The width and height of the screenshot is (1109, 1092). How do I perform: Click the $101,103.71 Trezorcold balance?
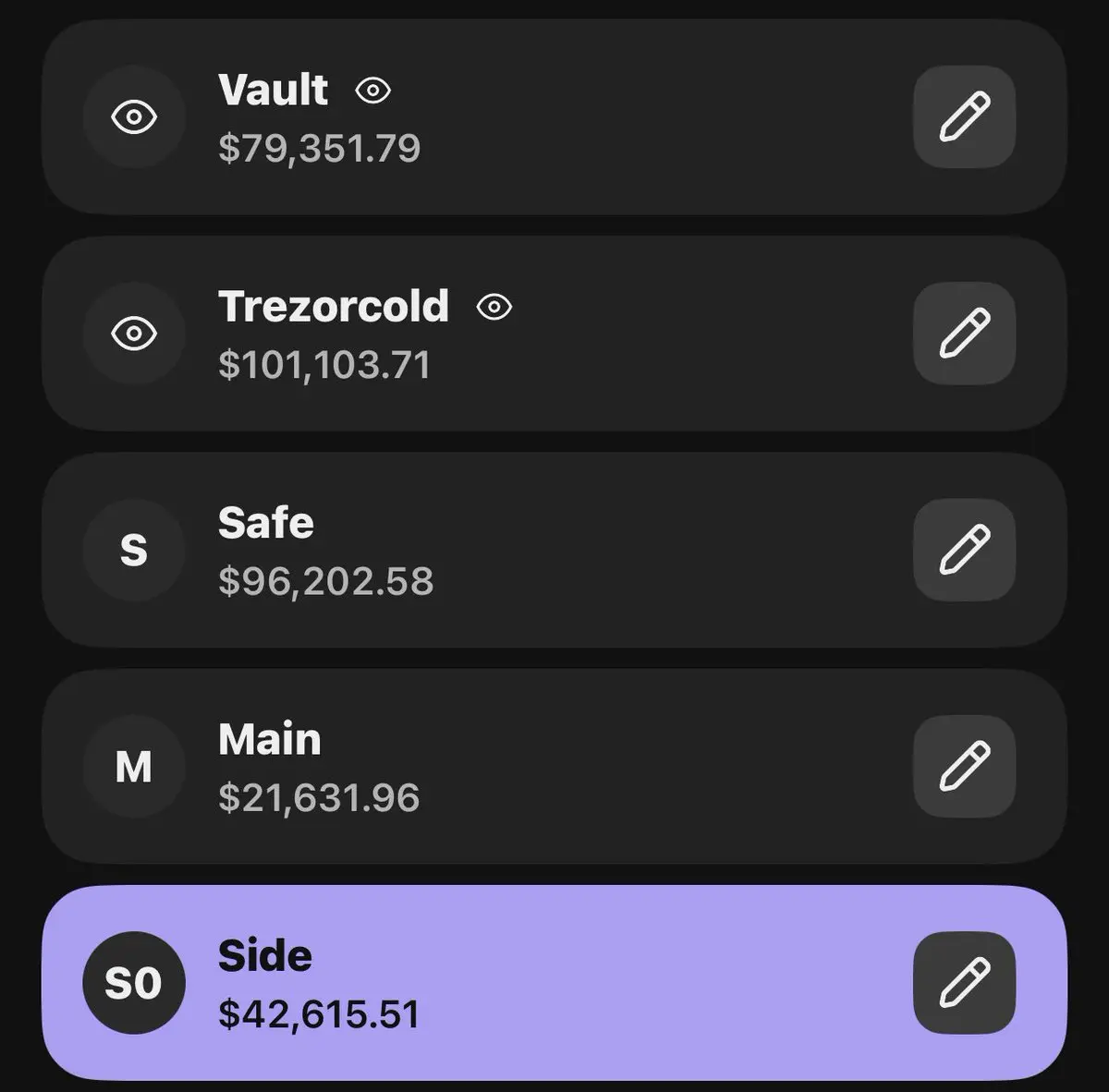pos(324,365)
